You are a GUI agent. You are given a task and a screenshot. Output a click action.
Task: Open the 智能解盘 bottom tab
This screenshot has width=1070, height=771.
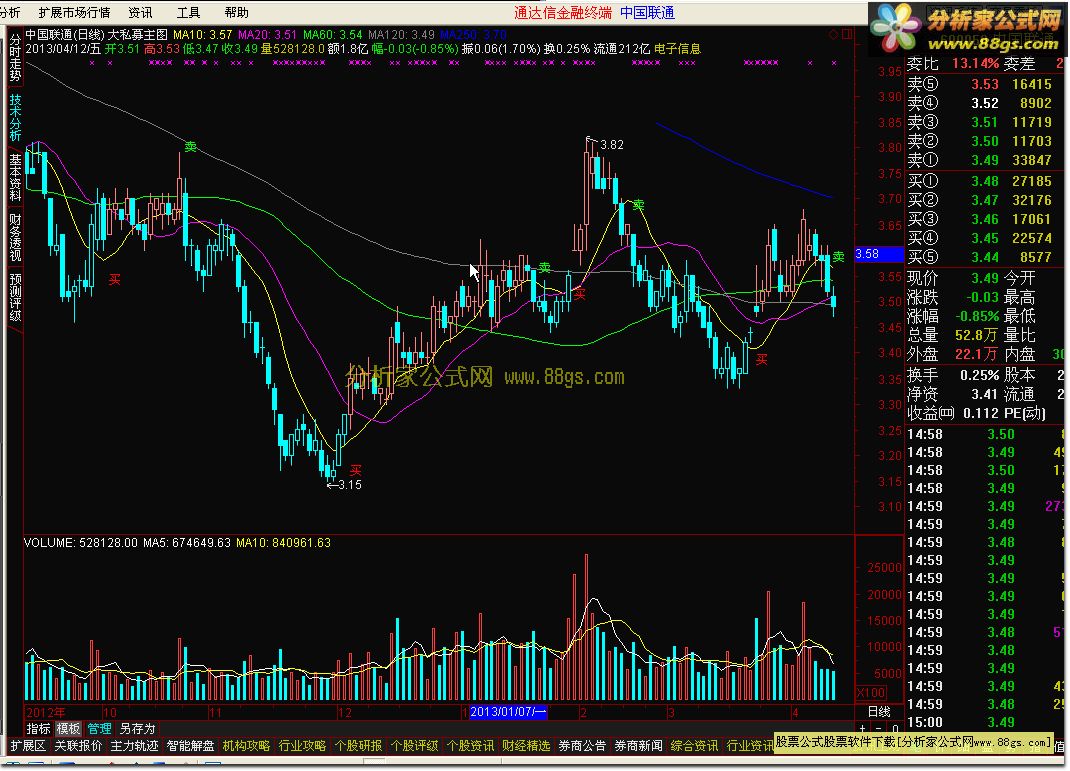(190, 746)
